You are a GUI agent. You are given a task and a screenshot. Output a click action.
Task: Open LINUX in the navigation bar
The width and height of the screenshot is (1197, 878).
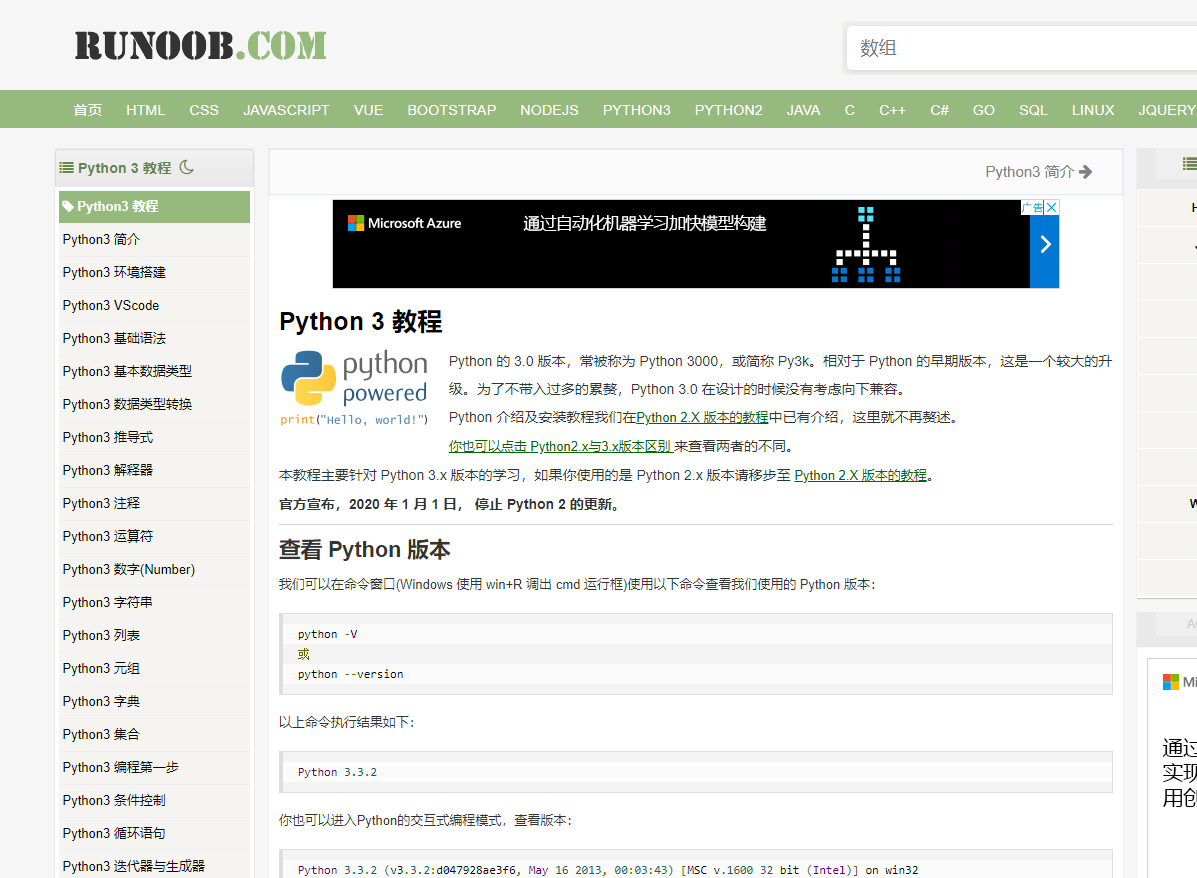tap(1093, 110)
